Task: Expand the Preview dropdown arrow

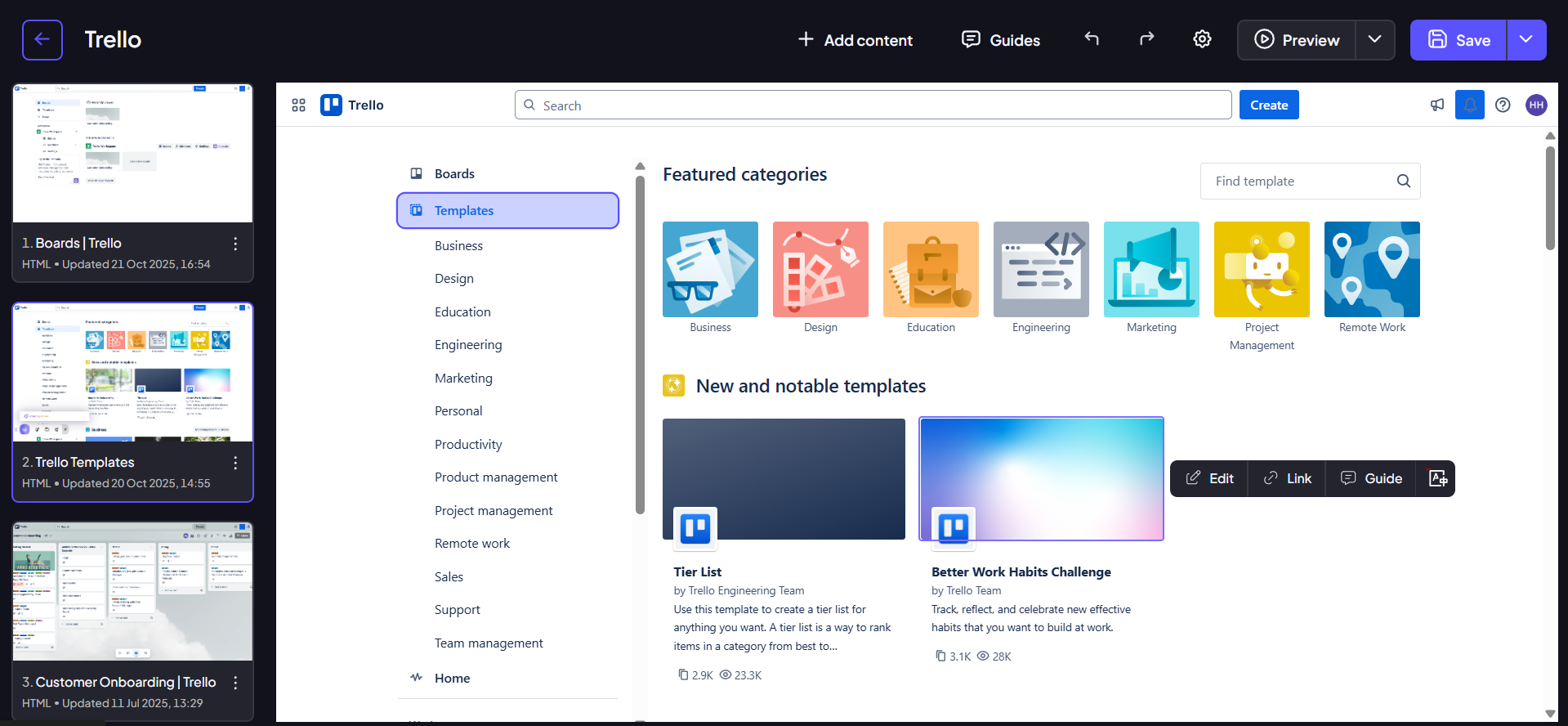Action: [1375, 40]
